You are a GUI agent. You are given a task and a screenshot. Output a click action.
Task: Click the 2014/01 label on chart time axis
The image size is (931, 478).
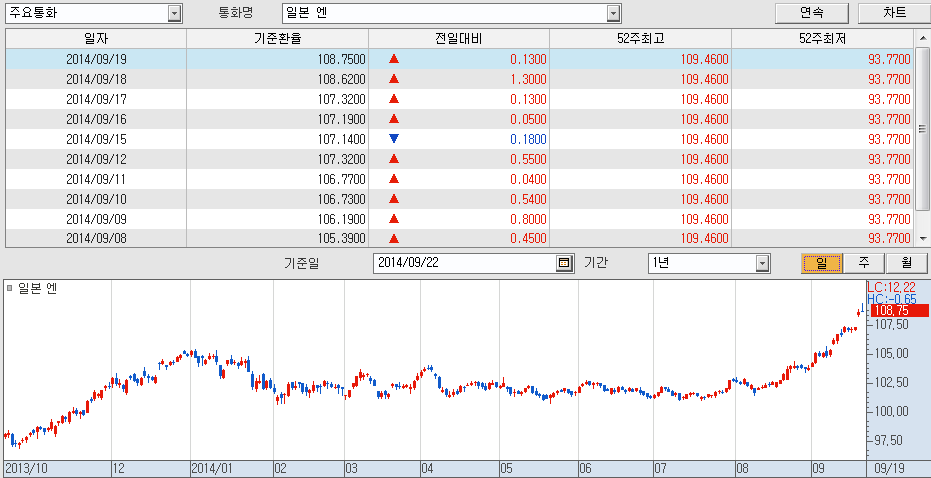(213, 468)
